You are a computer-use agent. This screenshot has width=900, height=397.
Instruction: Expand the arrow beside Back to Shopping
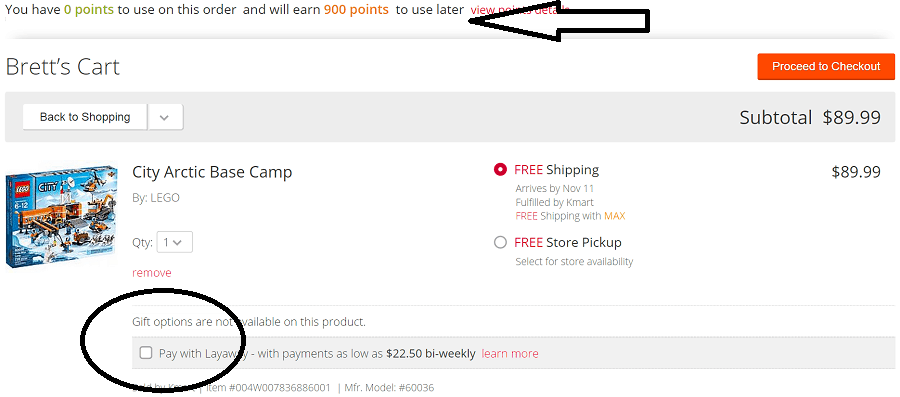point(165,117)
